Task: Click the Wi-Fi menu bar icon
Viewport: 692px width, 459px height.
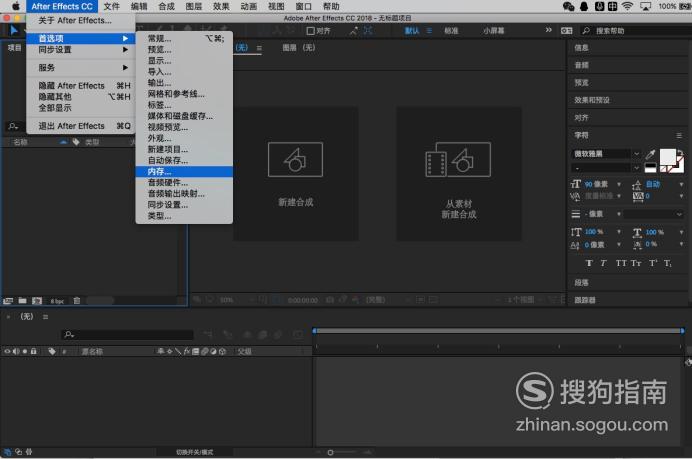Action: (627, 6)
